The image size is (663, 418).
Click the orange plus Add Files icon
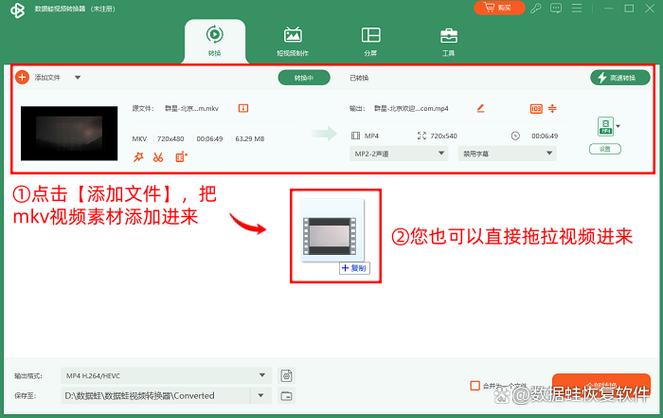[22, 77]
